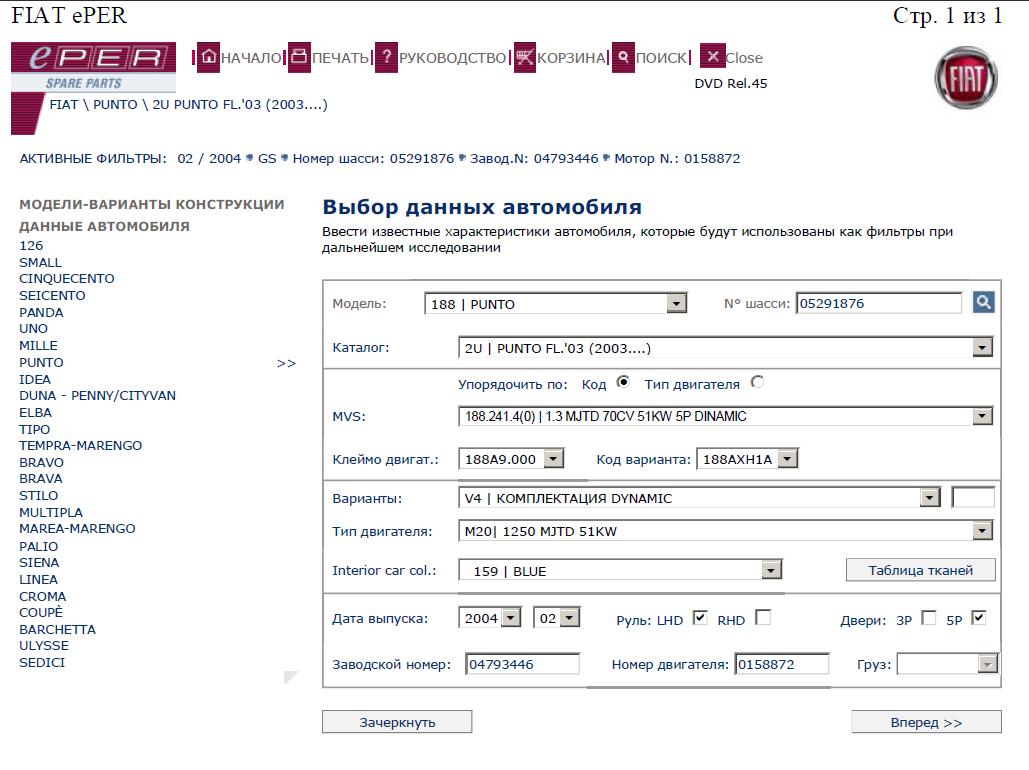The width and height of the screenshot is (1029, 770).
Task: Click the shopping cart icon for КОРЗИНА
Action: 525,57
